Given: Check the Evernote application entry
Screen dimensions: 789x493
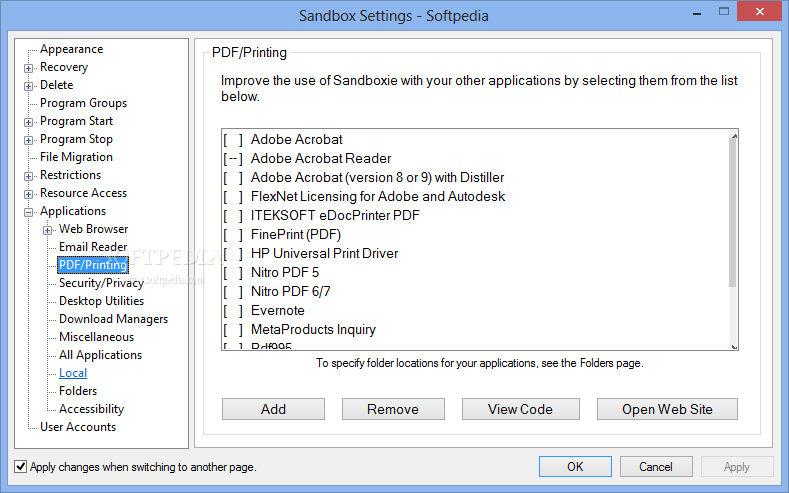Looking at the screenshot, I should [233, 310].
